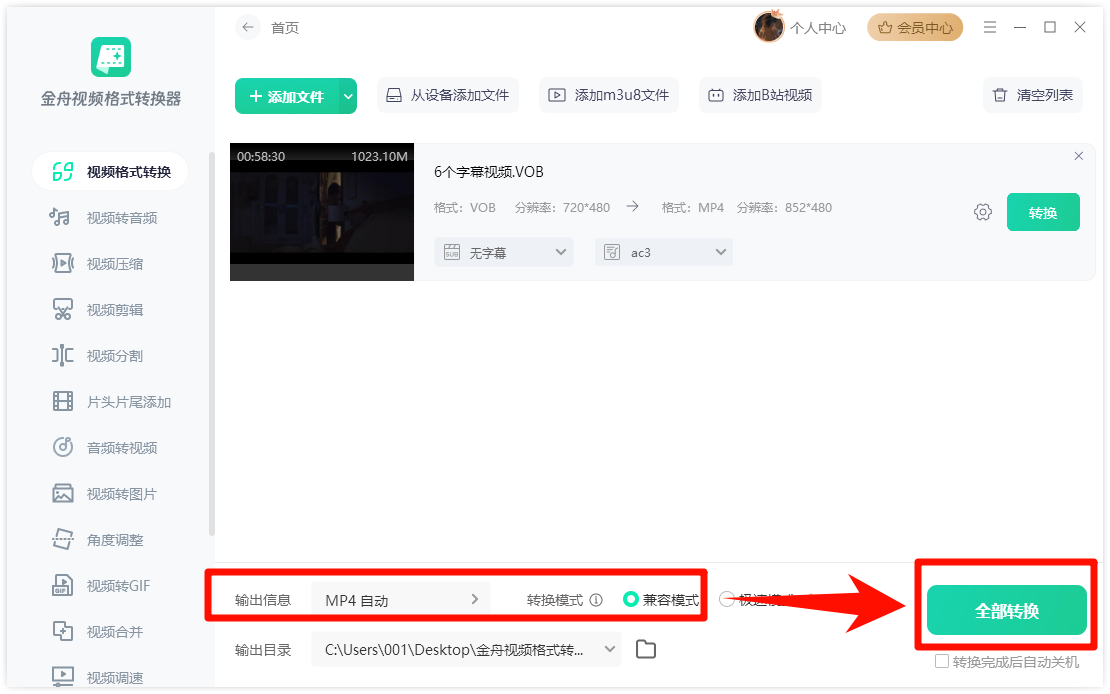Click the 音频转视频 disc icon
Viewport: 1110px width, 694px height.
(x=63, y=447)
